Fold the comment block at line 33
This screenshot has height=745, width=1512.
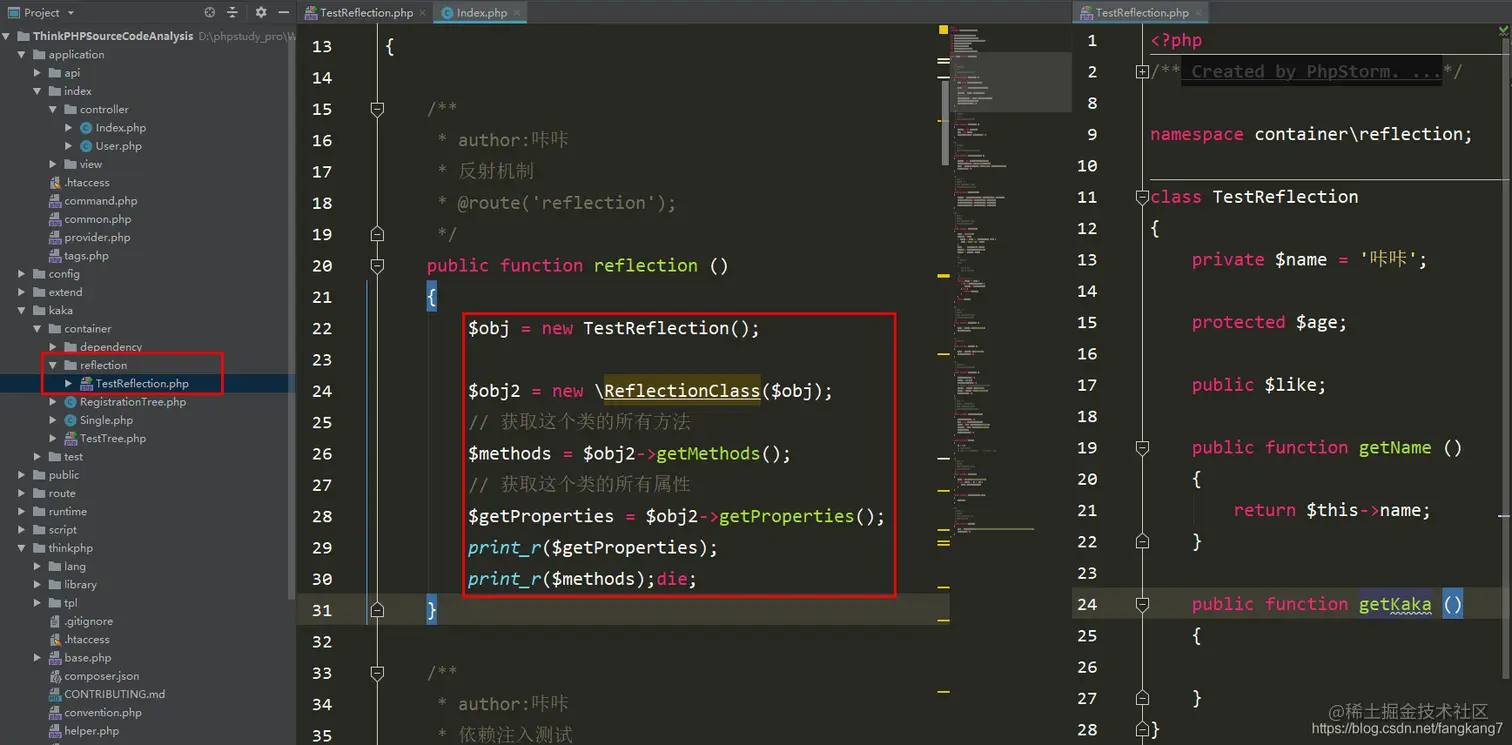(x=377, y=672)
